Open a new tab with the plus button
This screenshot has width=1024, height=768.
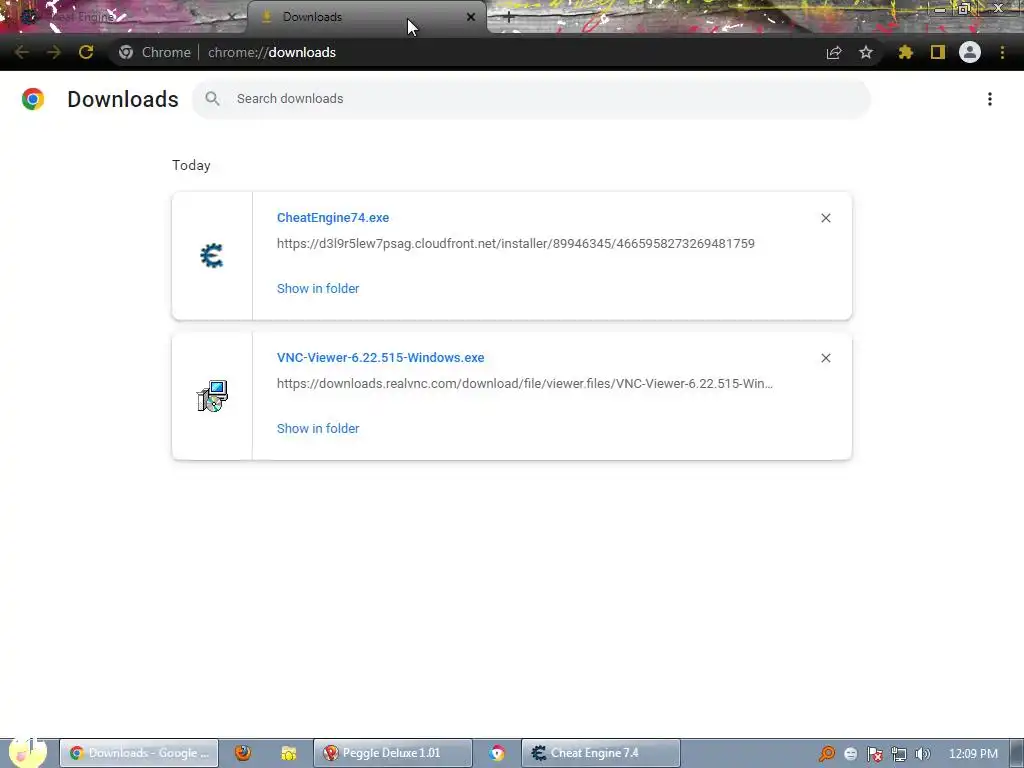(x=509, y=18)
